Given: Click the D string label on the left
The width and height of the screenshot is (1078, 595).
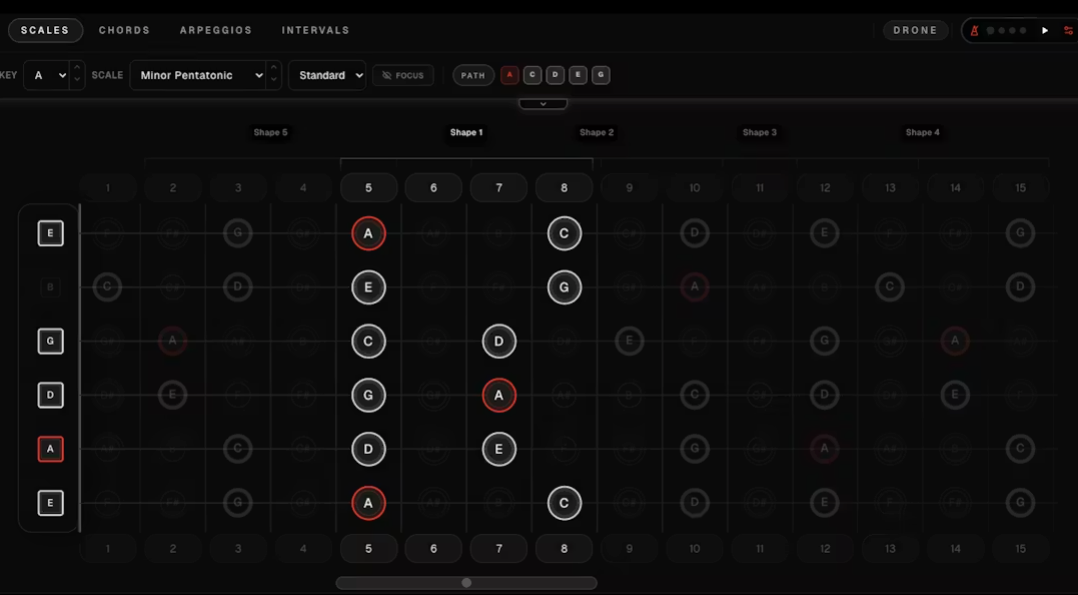Looking at the screenshot, I should click(50, 395).
